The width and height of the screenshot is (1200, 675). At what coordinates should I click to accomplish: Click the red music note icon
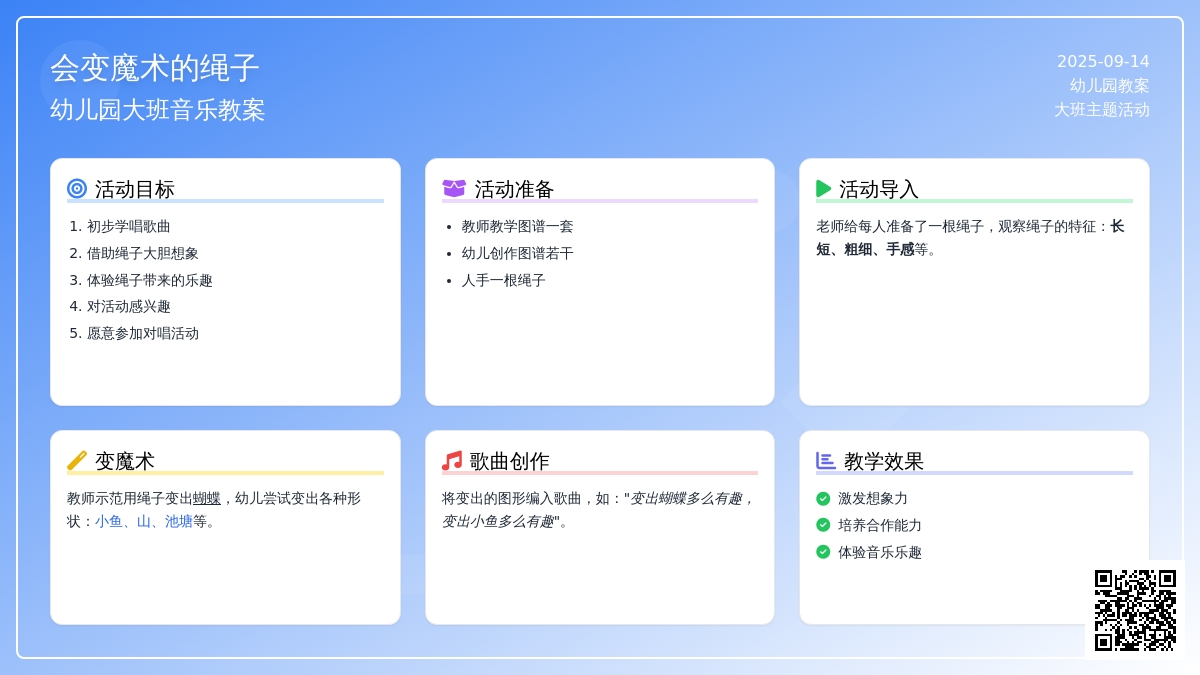[x=452, y=460]
